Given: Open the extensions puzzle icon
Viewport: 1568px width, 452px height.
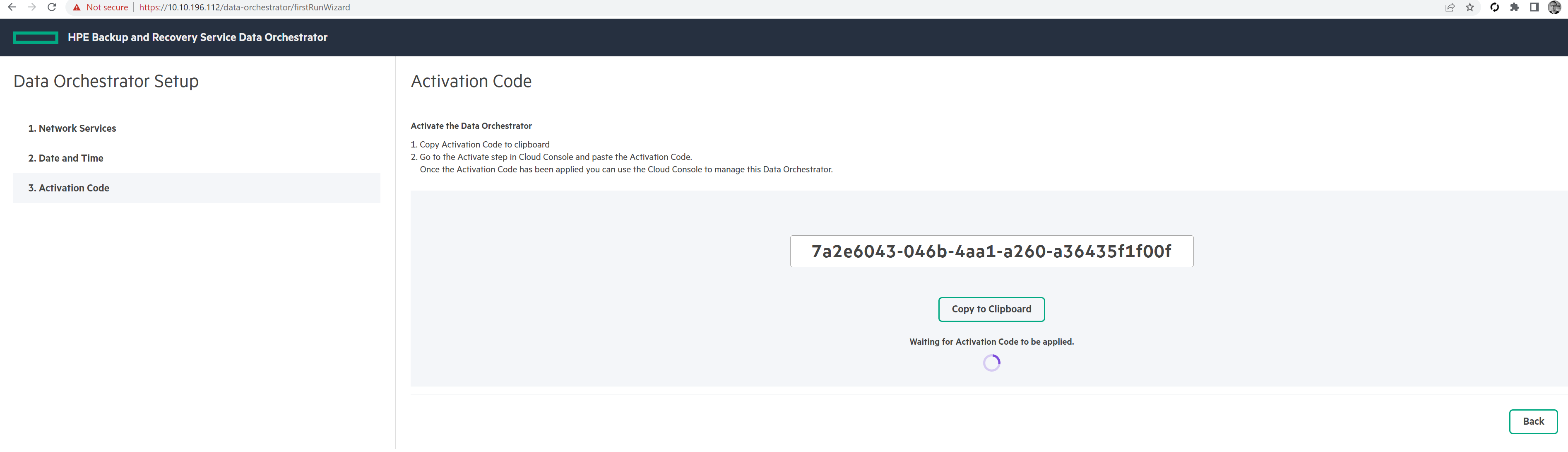Looking at the screenshot, I should click(x=1515, y=7).
